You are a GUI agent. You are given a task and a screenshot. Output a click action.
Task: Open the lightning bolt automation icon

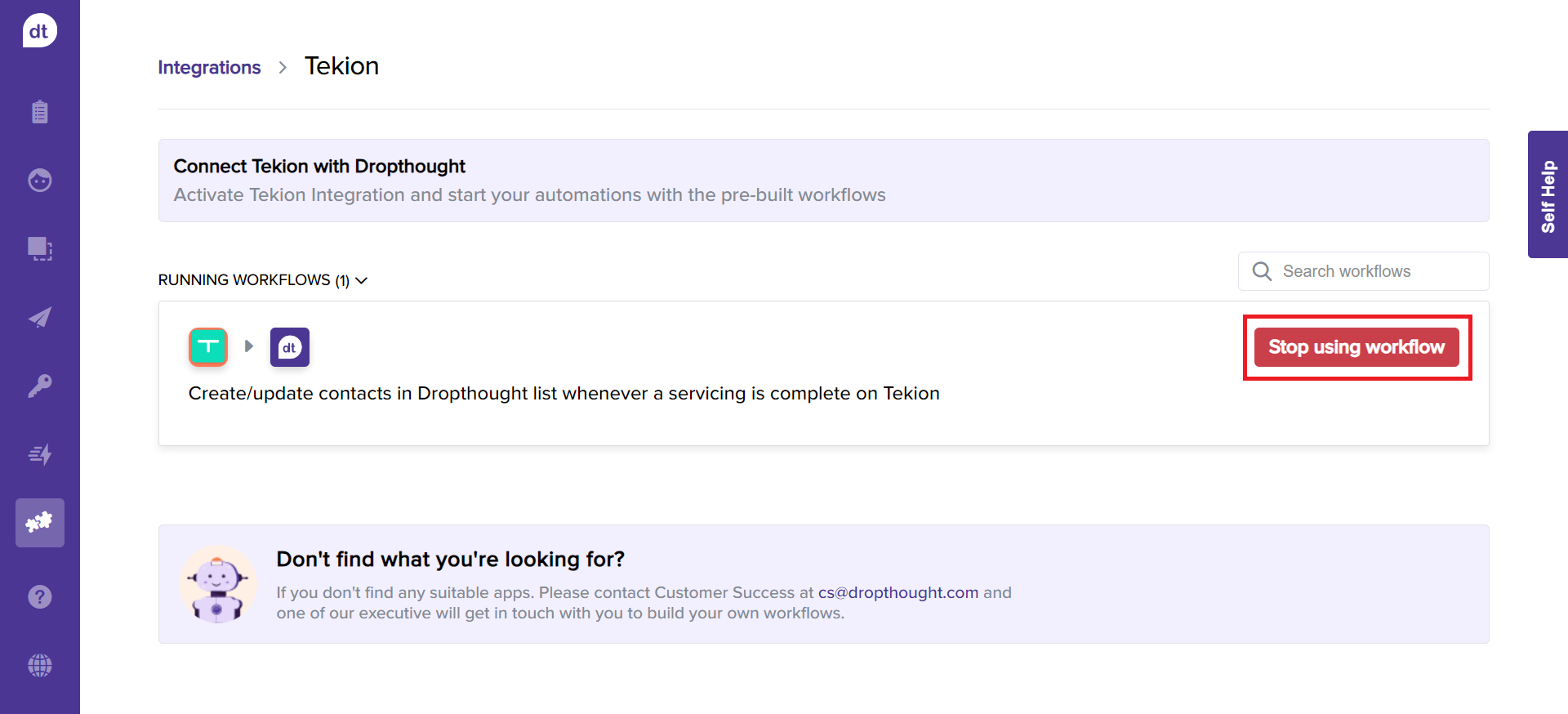(x=39, y=454)
